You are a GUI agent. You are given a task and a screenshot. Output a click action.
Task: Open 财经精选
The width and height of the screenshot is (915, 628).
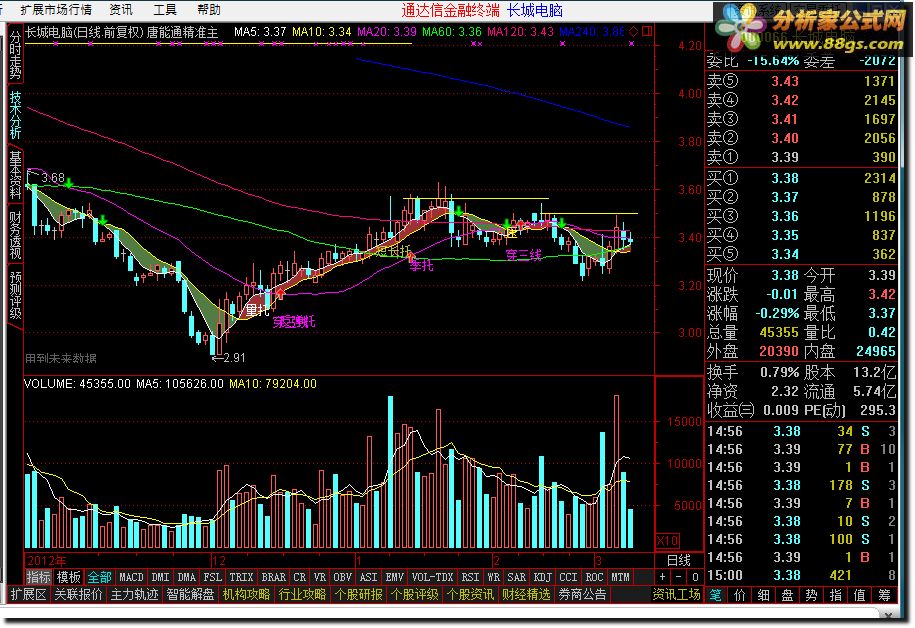(526, 595)
